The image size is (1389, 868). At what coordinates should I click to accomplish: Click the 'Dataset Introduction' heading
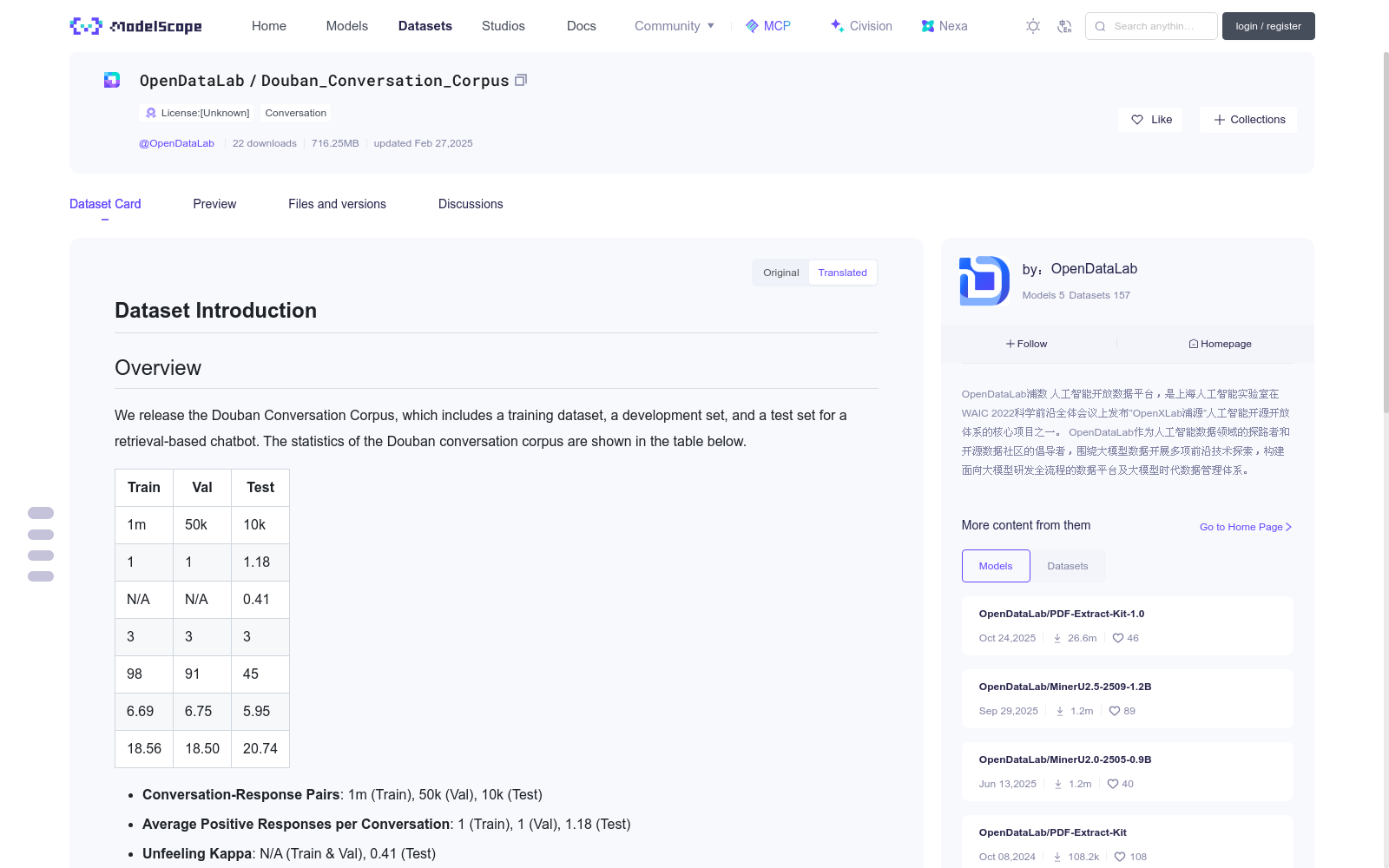tap(215, 311)
